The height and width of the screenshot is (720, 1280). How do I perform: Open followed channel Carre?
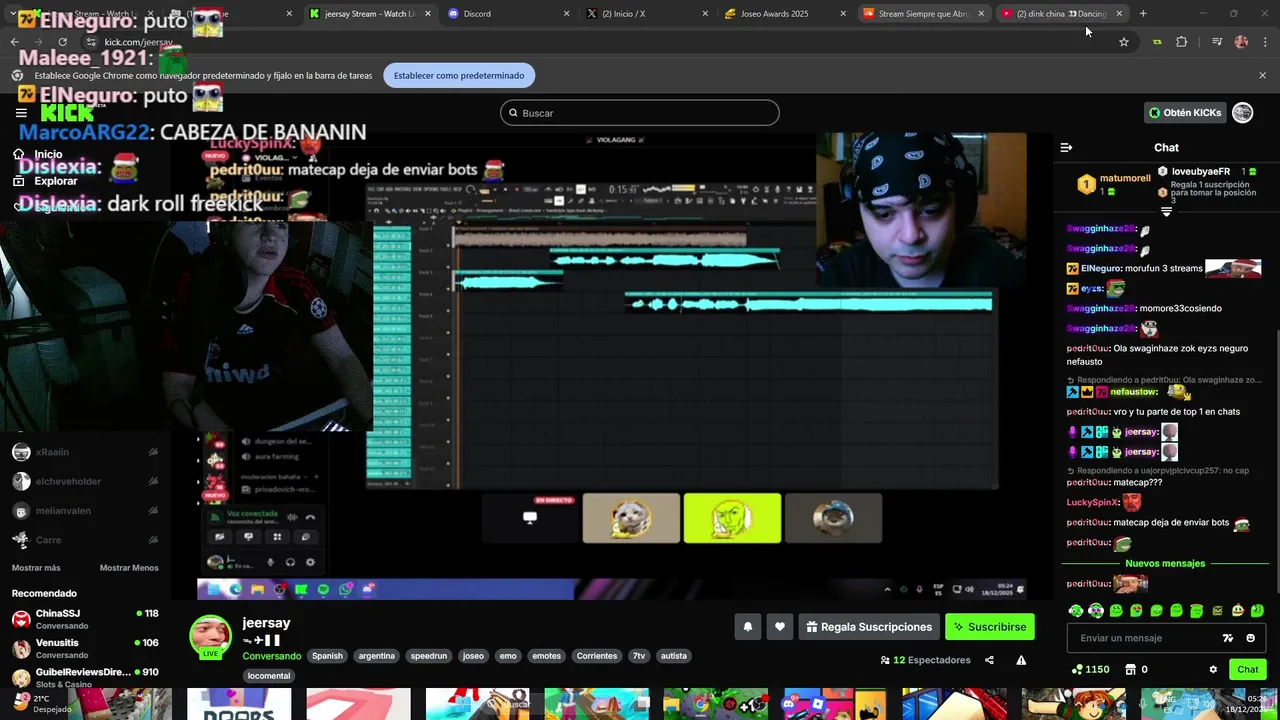[x=85, y=540]
